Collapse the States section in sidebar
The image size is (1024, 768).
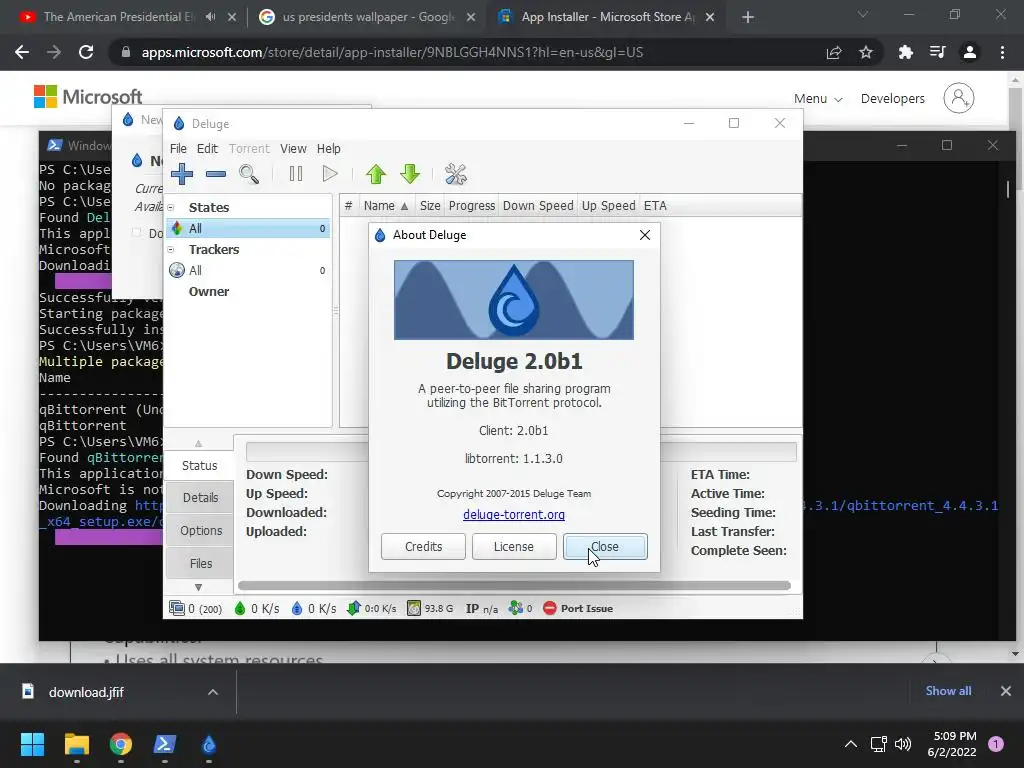[171, 208]
